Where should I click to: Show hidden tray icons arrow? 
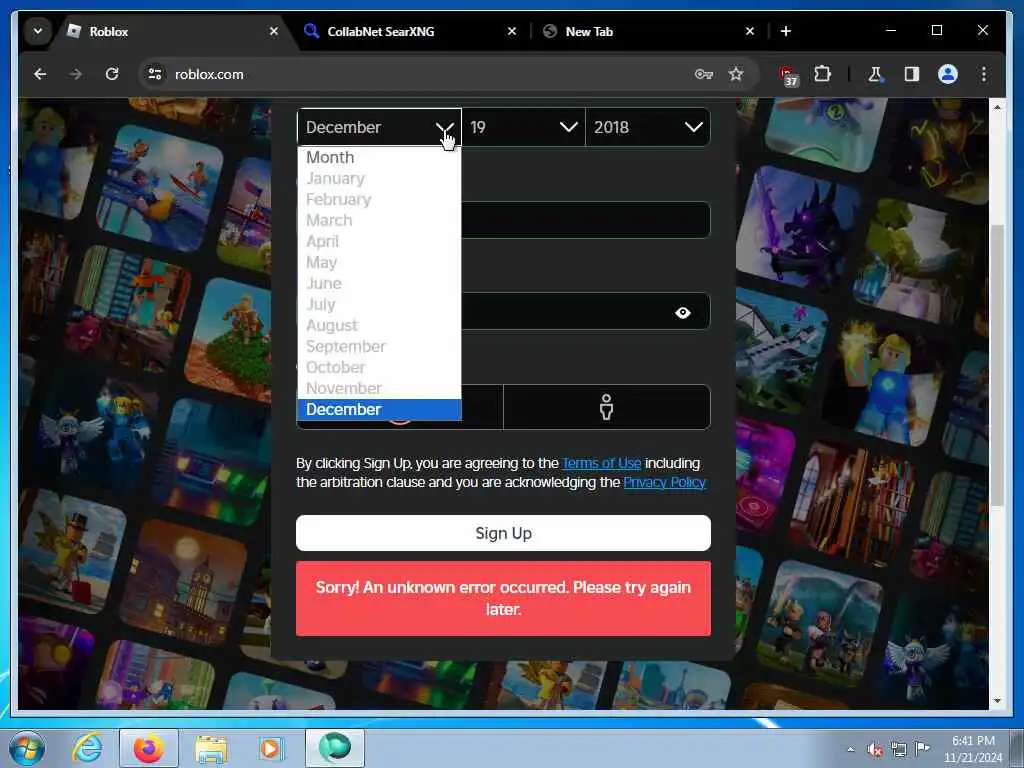[x=850, y=749]
